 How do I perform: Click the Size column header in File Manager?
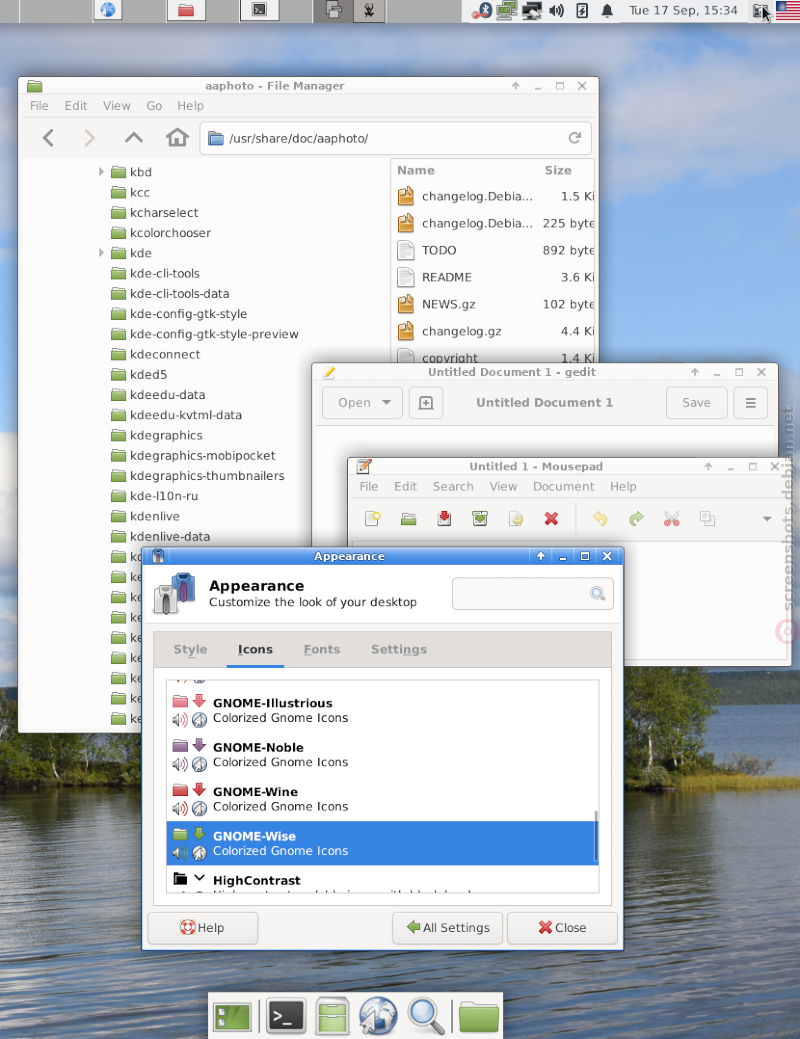(566, 170)
